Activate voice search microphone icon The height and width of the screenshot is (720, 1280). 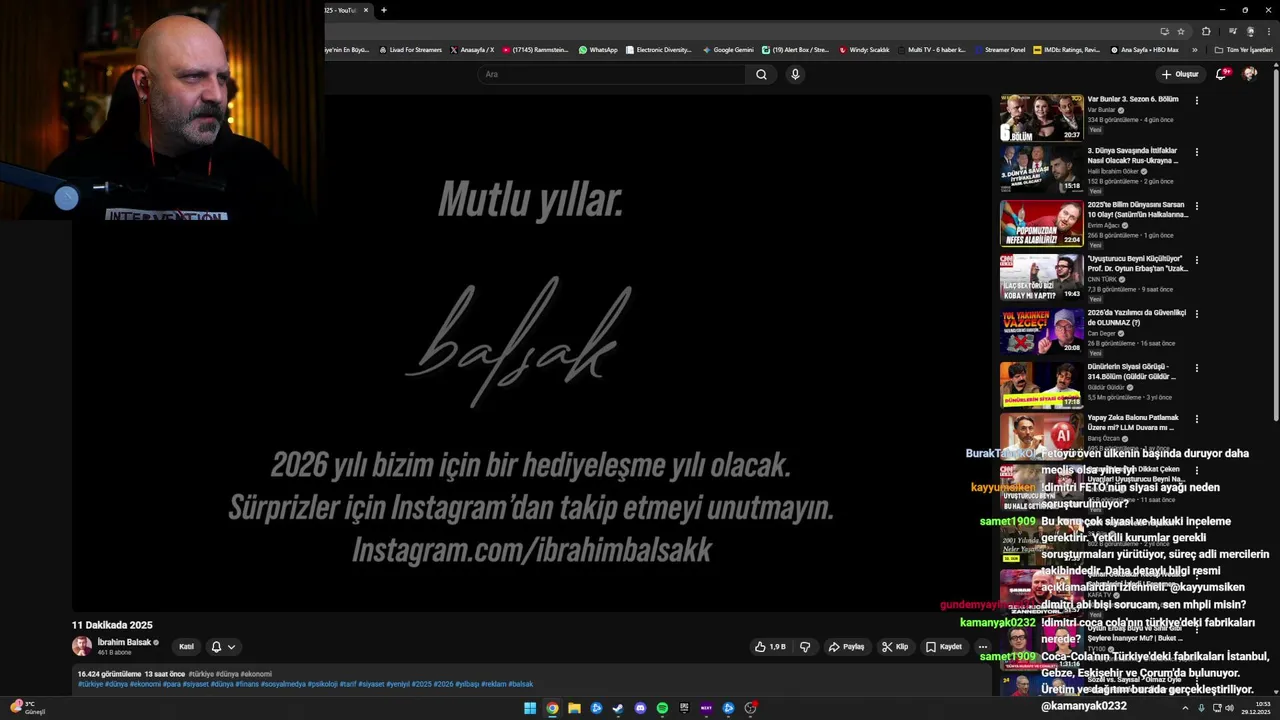pyautogui.click(x=795, y=74)
